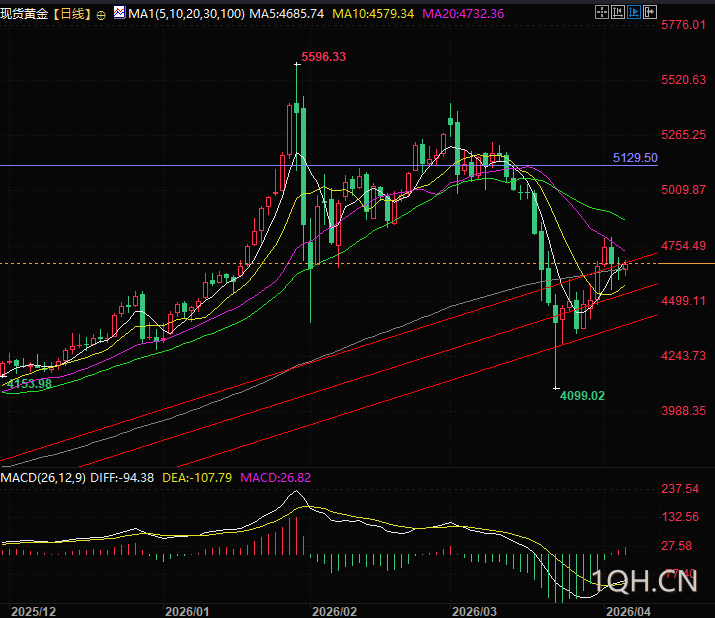Click the 5265.25 price axis label

pos(684,135)
